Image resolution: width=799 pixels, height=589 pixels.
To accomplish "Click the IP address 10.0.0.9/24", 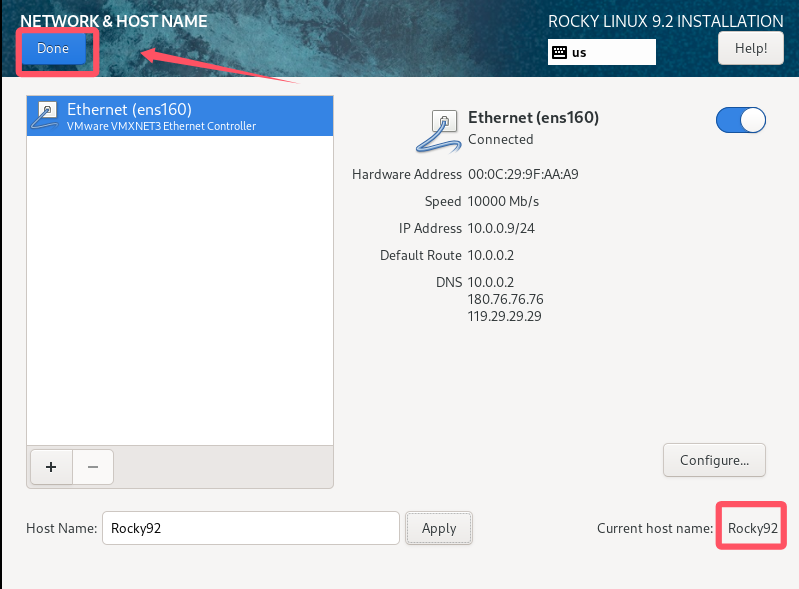I will [501, 228].
